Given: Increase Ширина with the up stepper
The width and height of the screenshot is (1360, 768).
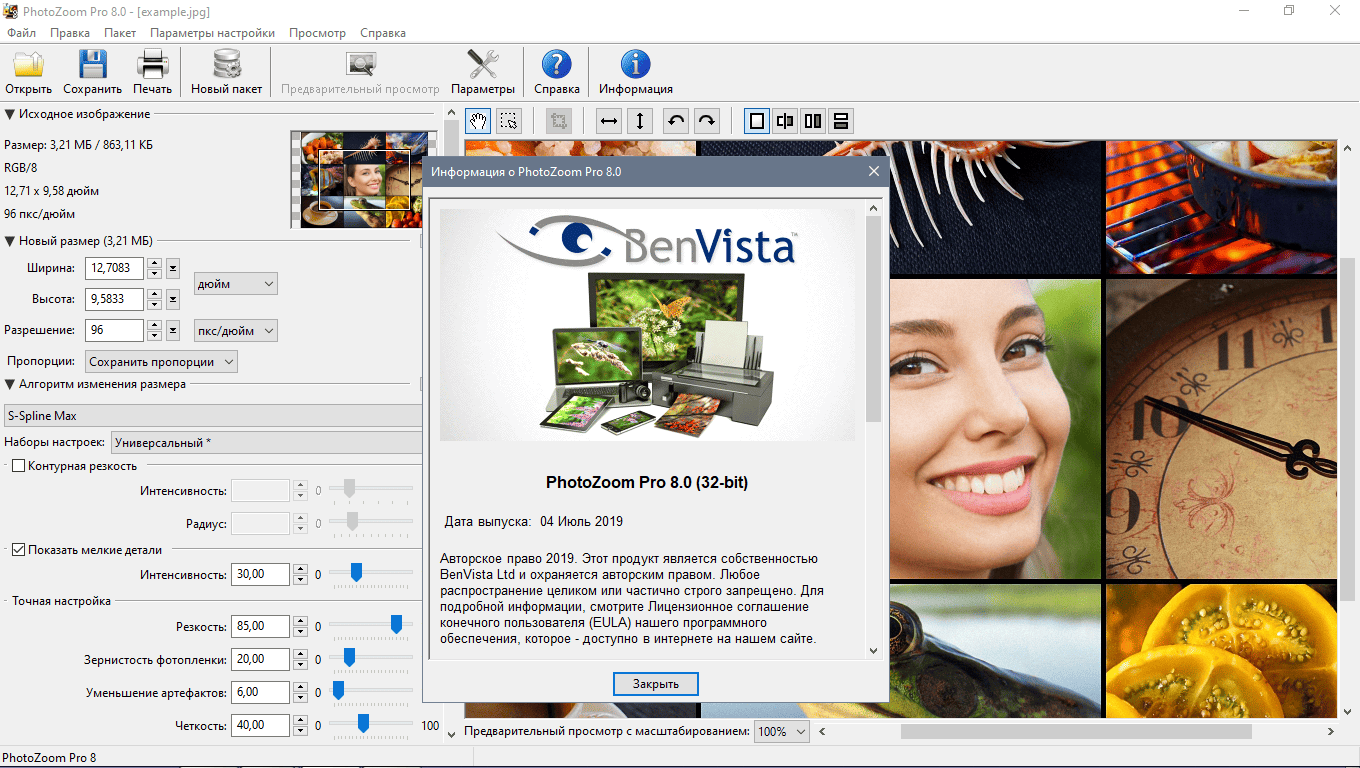Looking at the screenshot, I should 154,263.
